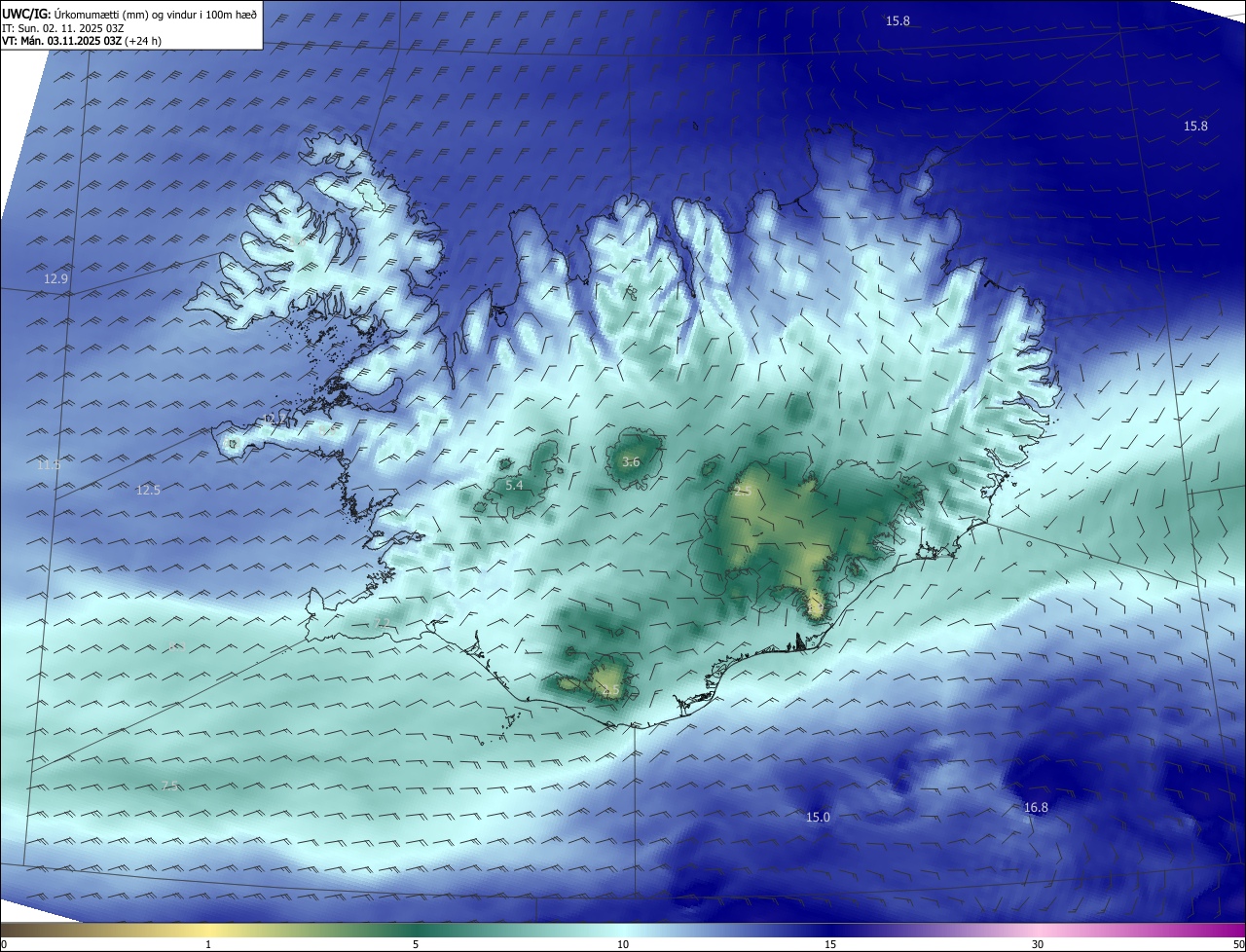Click the initial time line 'IT: Sun. 02. 11. 2025 03Z'
This screenshot has width=1246, height=952.
(65, 28)
